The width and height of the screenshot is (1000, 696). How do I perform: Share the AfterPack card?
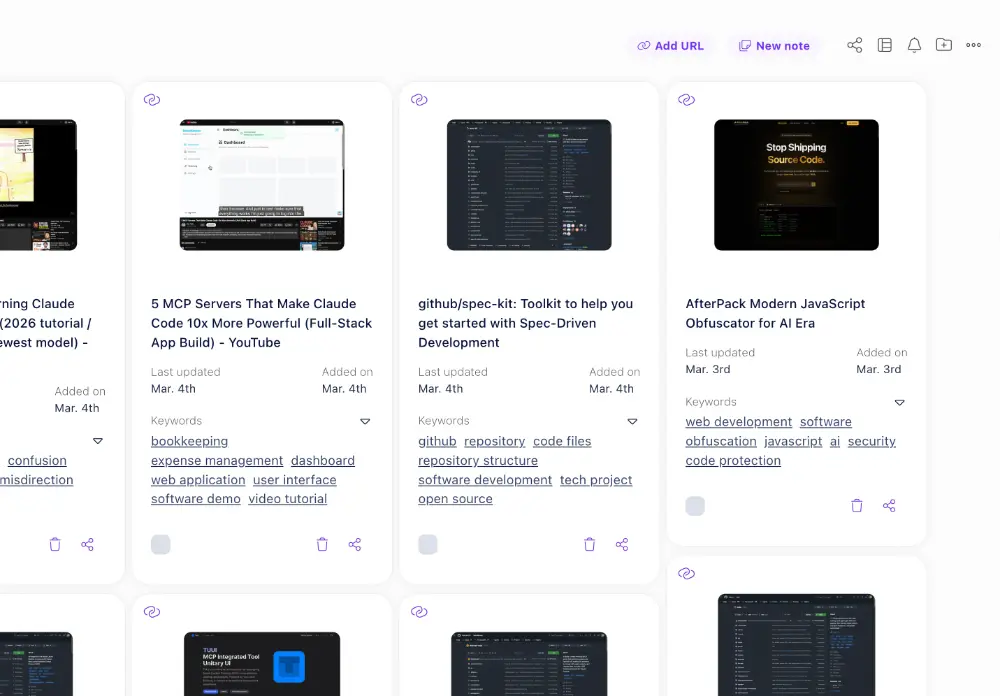pos(889,506)
